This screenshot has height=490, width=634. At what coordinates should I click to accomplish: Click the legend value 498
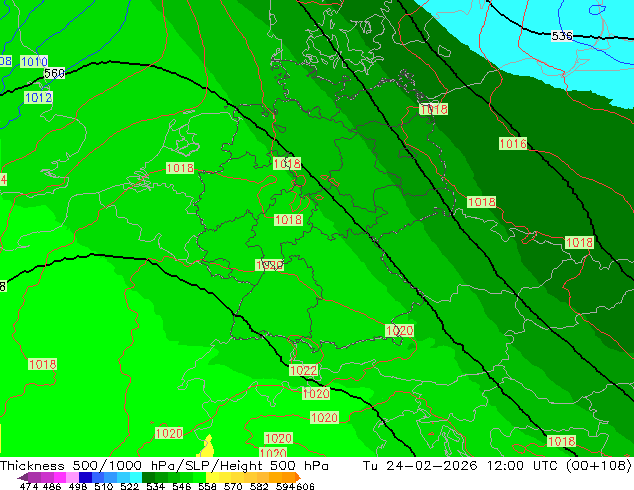click(x=78, y=486)
